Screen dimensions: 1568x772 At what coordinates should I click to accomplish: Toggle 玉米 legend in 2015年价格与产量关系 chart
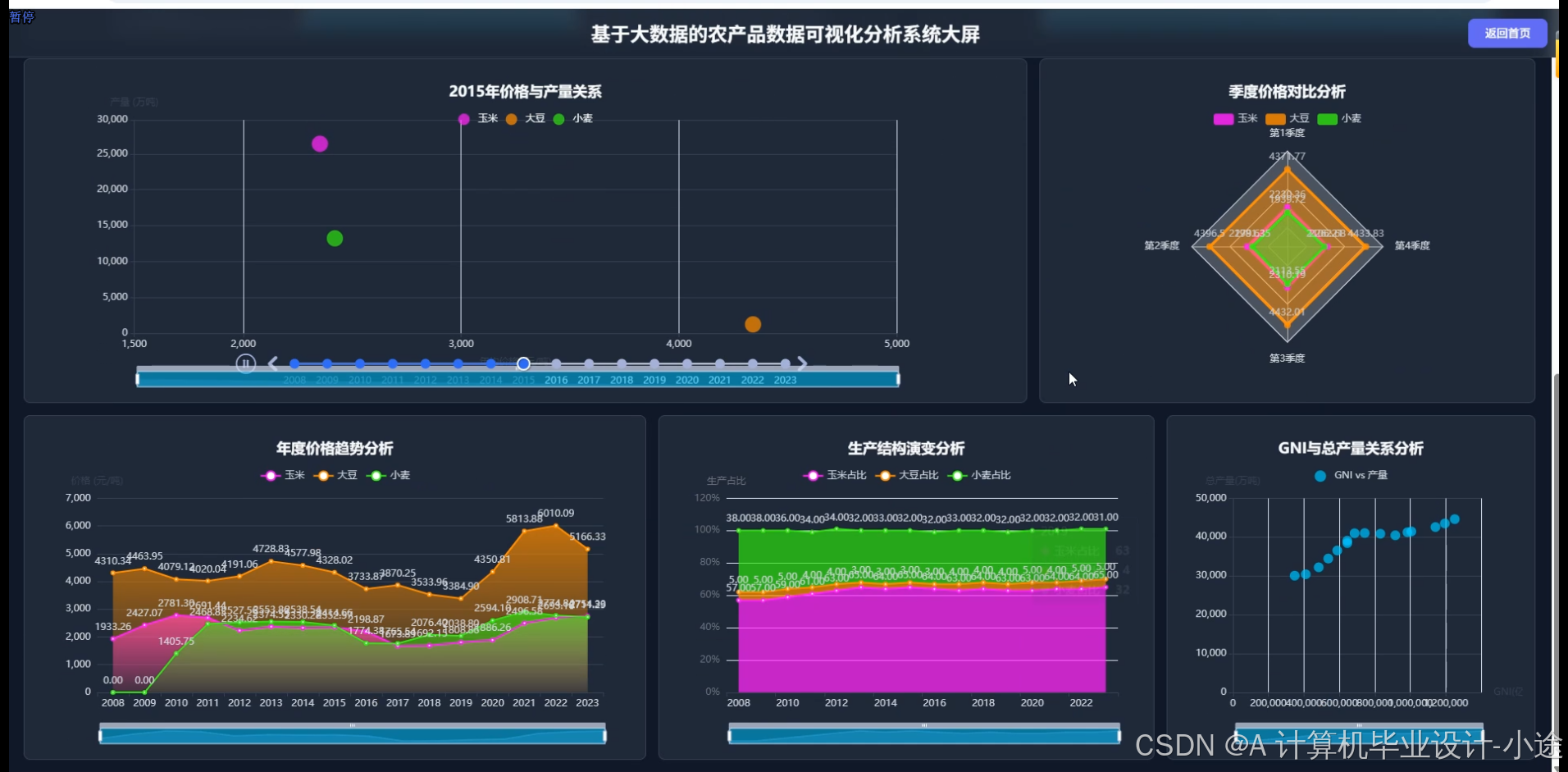[478, 118]
